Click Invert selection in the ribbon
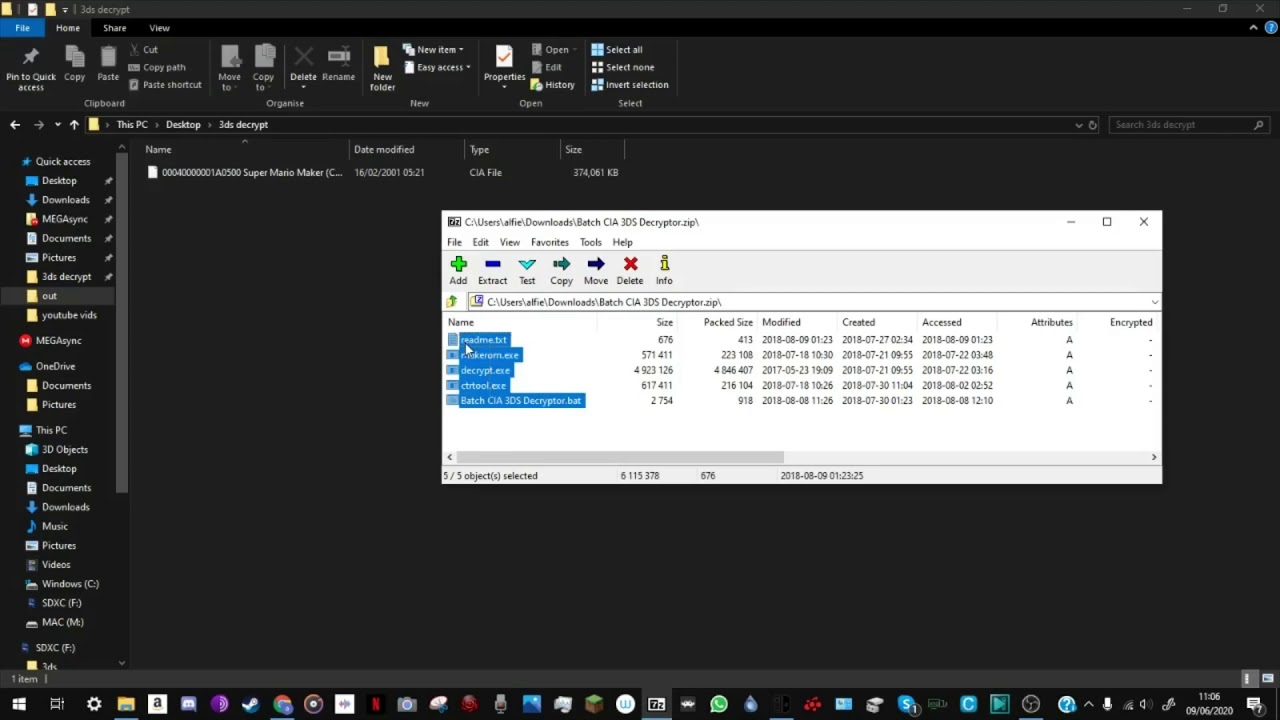The height and width of the screenshot is (720, 1280). click(x=629, y=85)
